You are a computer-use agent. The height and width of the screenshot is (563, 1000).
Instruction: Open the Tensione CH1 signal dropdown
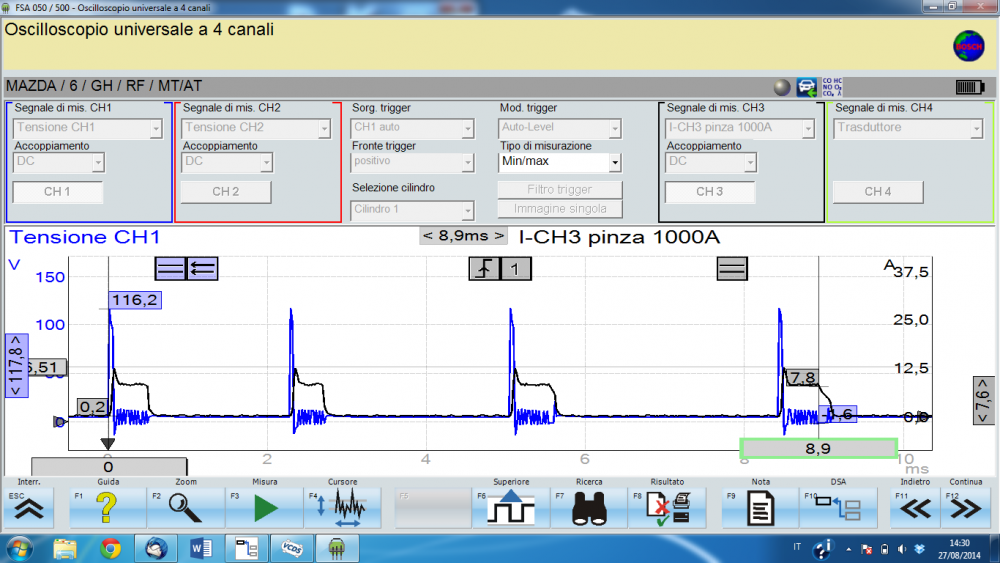pos(87,128)
